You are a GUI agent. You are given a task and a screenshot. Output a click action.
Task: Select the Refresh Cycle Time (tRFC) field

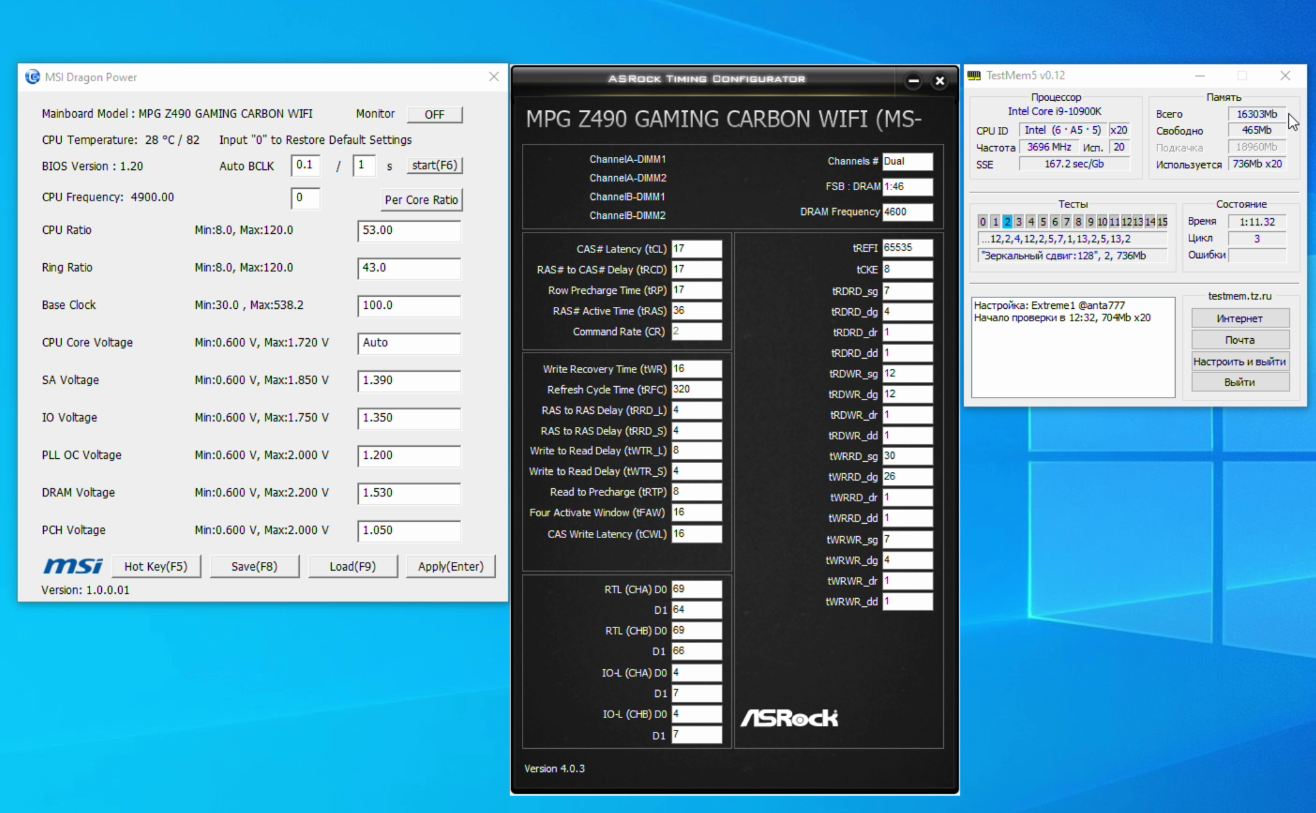click(696, 390)
